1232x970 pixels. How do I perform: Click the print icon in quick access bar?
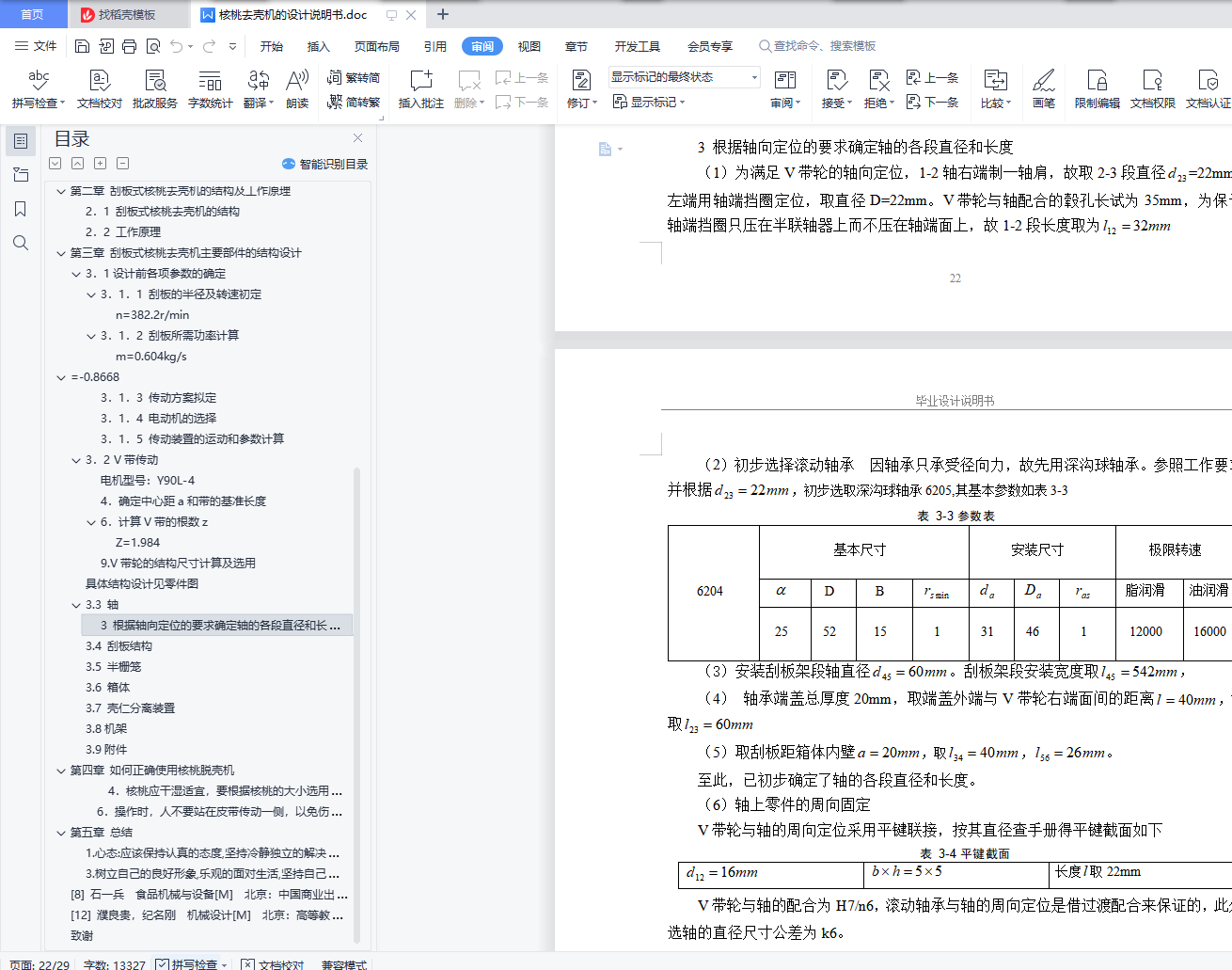[130, 46]
